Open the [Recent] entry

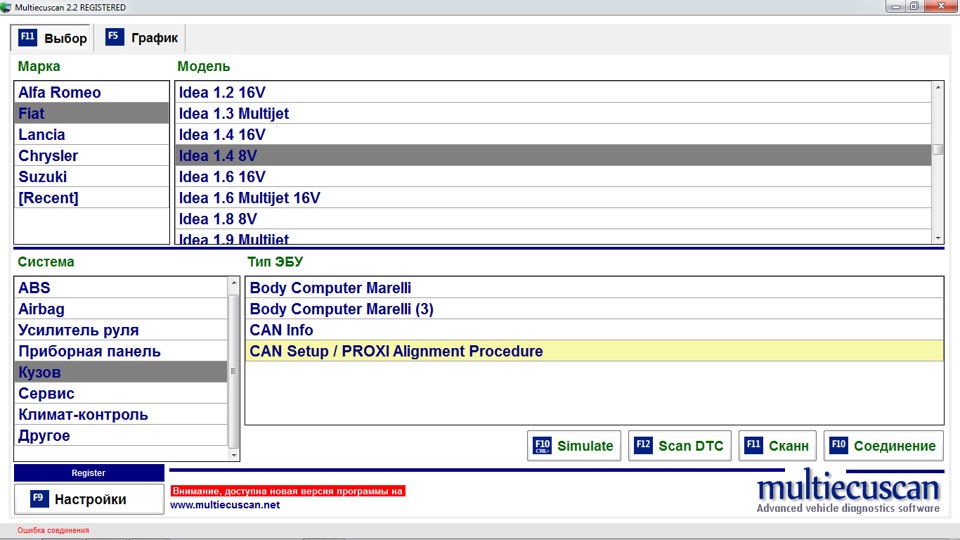[92, 198]
